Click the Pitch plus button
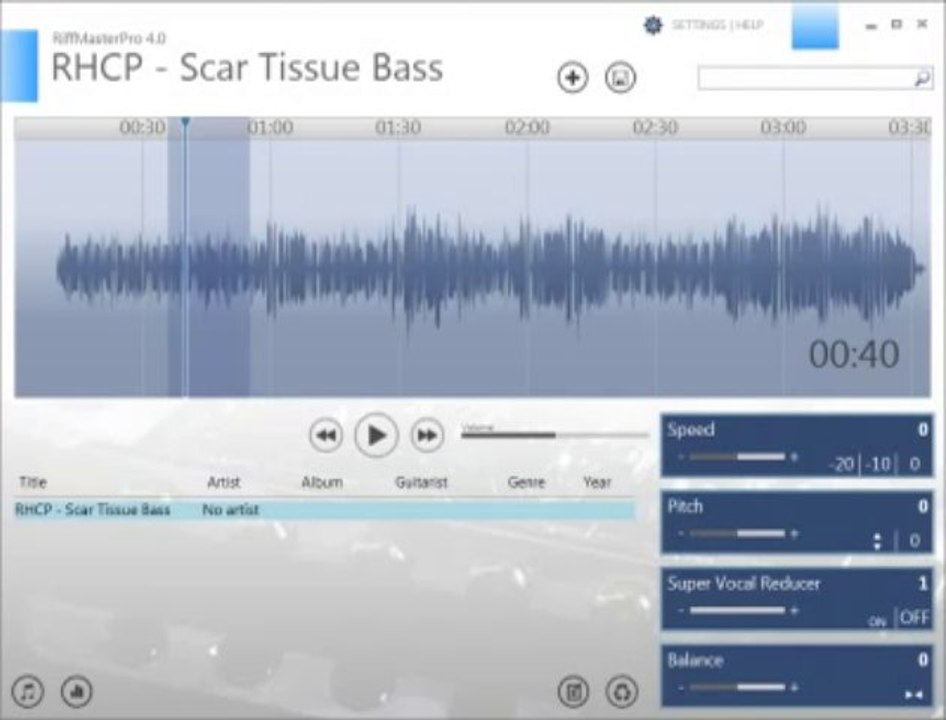This screenshot has width=946, height=720. point(794,534)
